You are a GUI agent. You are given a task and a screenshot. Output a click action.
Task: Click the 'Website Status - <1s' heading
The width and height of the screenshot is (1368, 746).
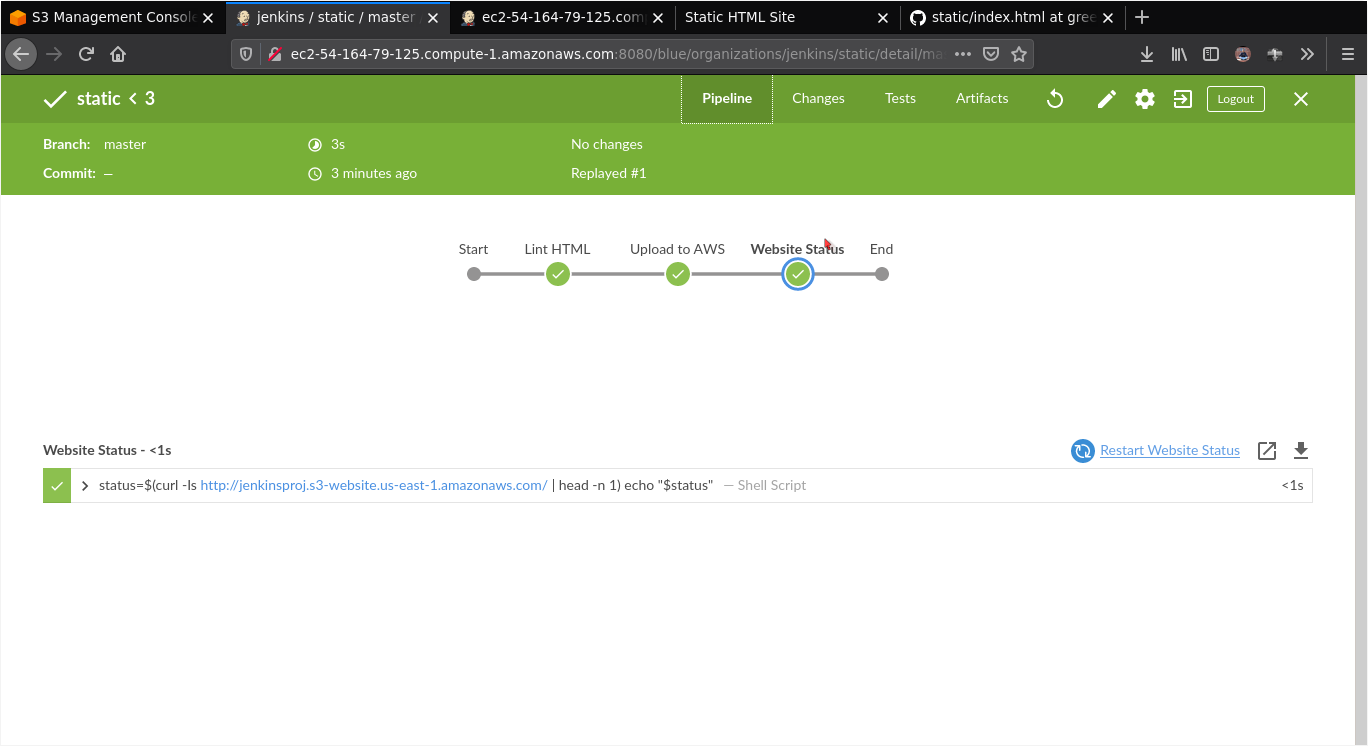[107, 451]
